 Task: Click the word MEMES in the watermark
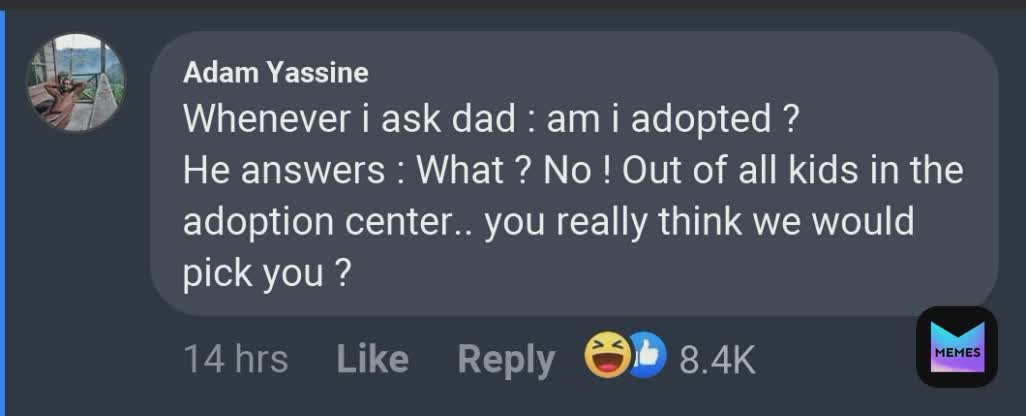point(957,356)
